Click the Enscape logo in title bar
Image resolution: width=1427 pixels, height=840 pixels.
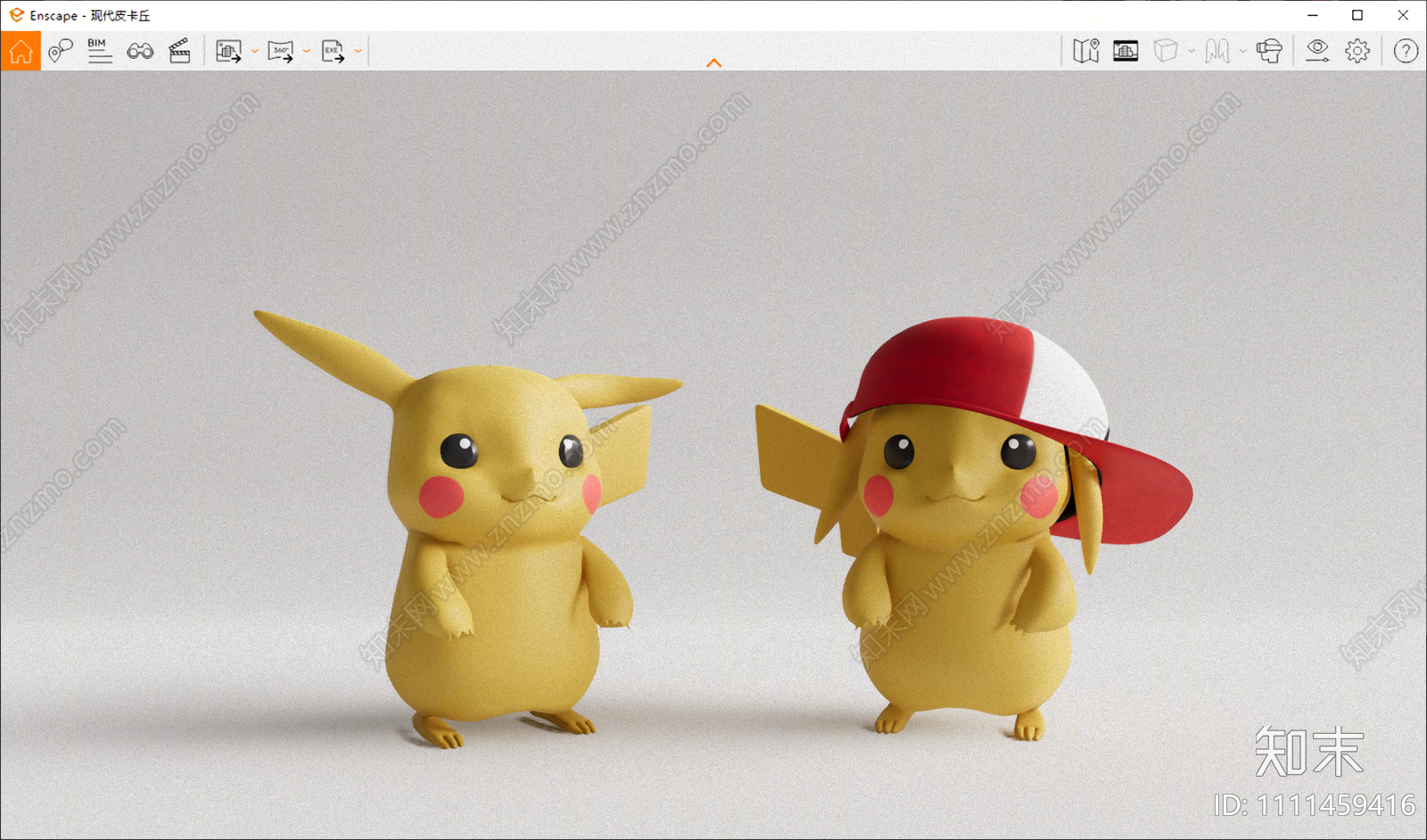16,15
